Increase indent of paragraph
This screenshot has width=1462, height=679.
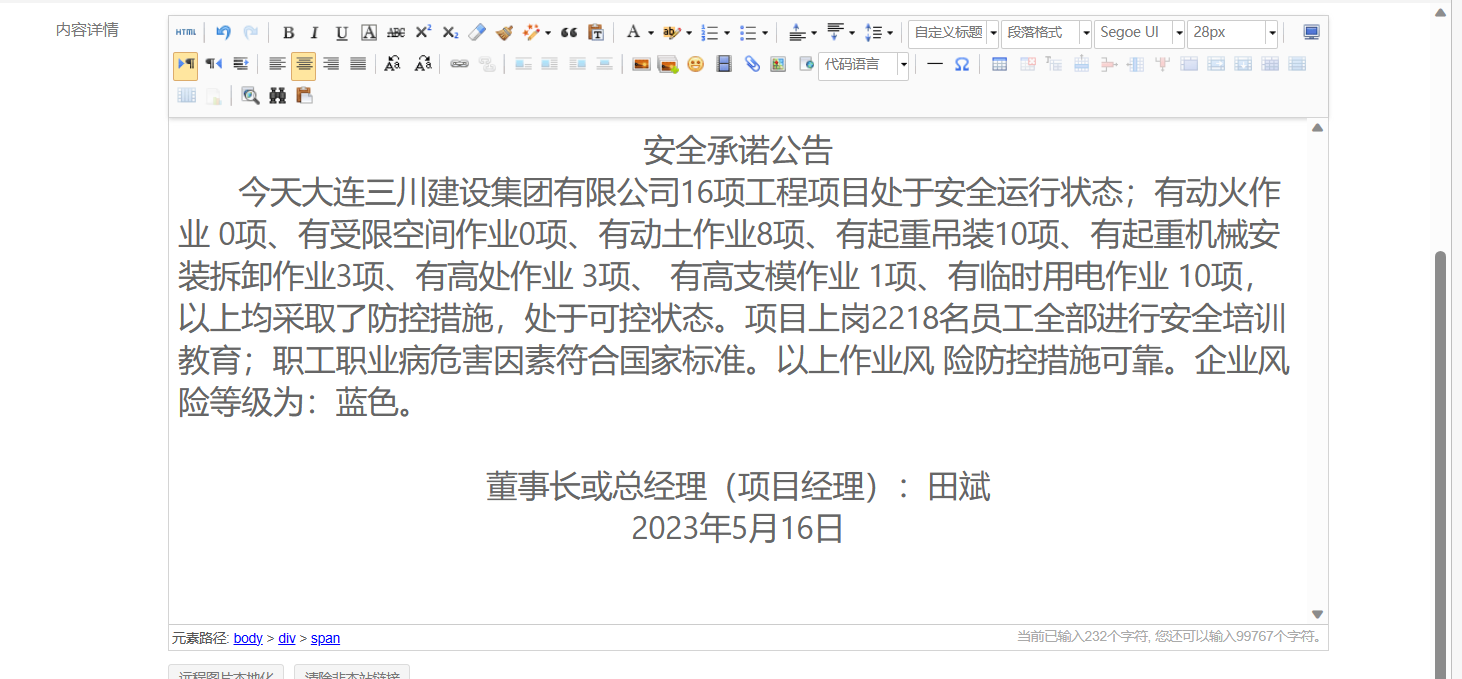click(241, 64)
